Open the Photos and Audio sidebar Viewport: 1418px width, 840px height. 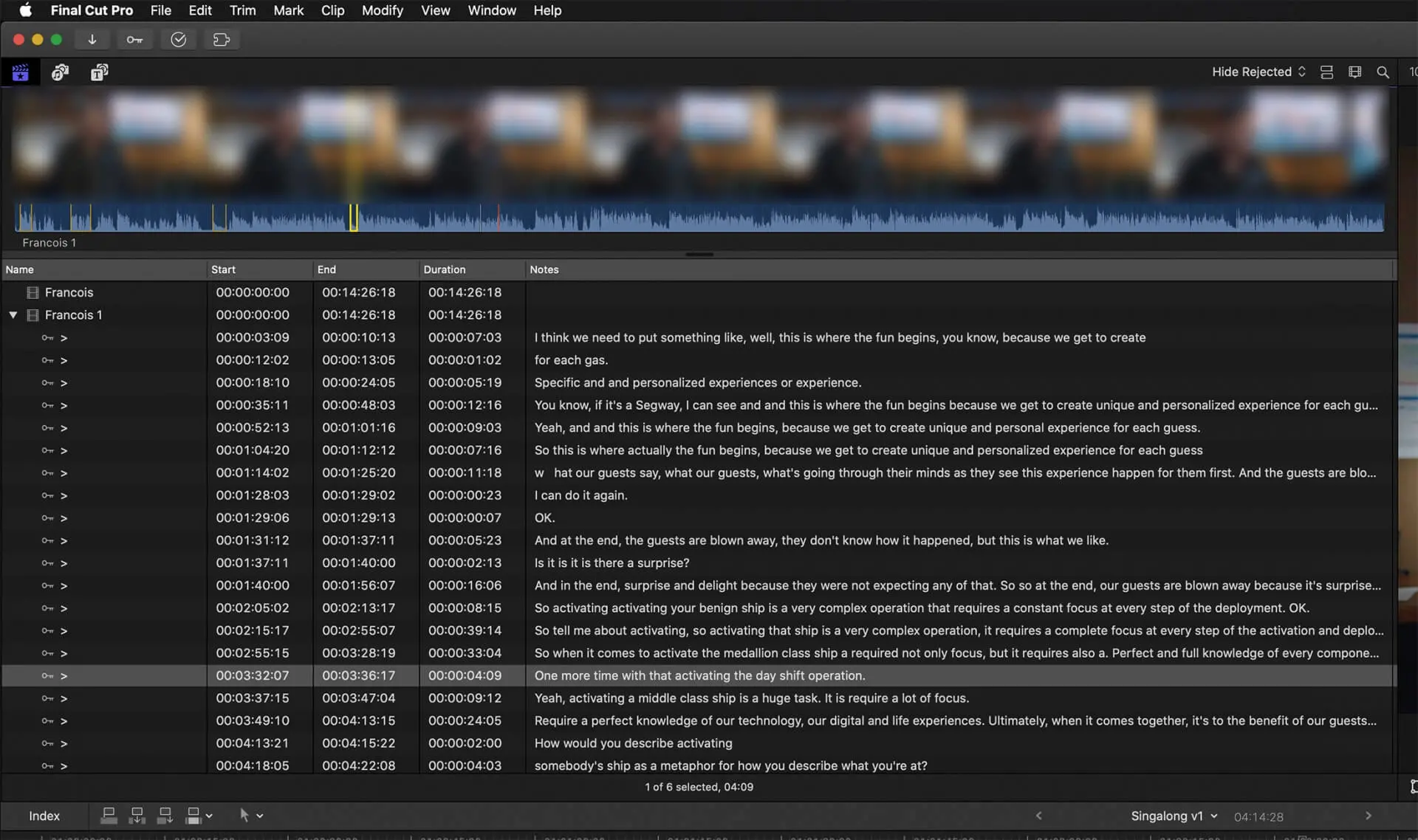(x=60, y=72)
